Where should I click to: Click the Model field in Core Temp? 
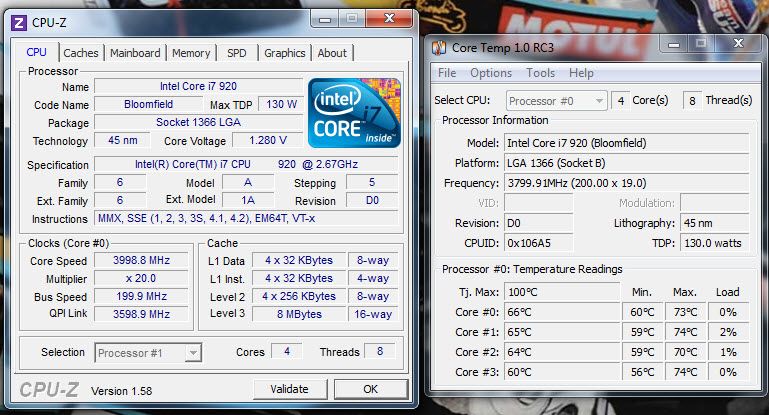coord(627,143)
